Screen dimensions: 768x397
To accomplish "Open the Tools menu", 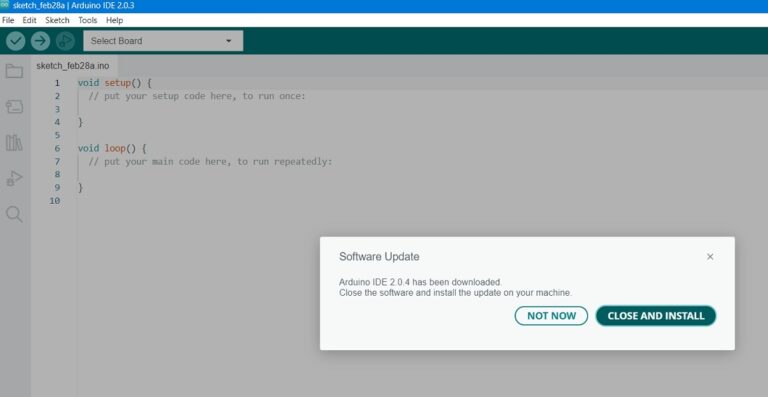I will coord(88,20).
